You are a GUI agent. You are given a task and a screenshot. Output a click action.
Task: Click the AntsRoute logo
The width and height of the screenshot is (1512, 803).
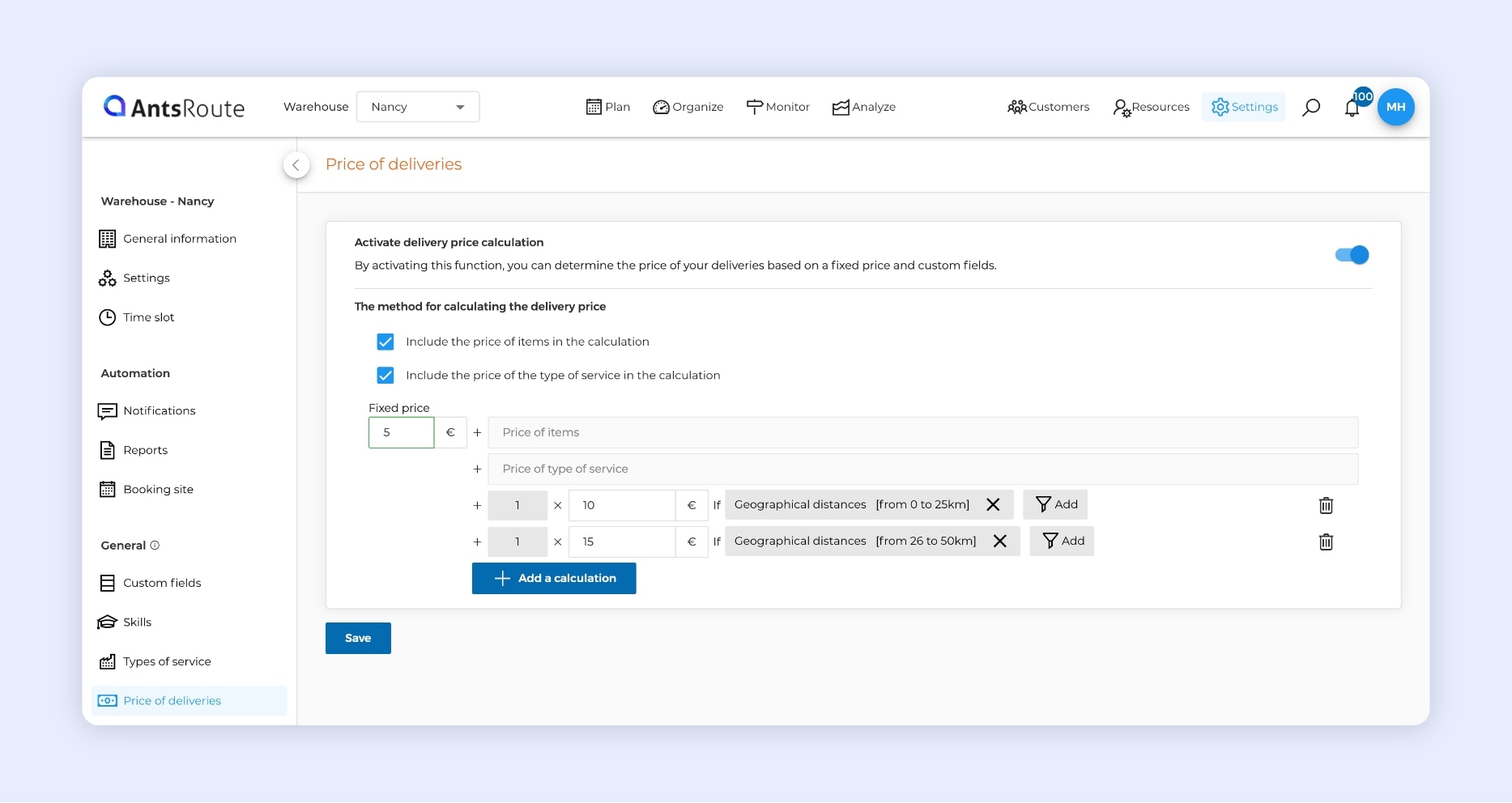[x=174, y=107]
